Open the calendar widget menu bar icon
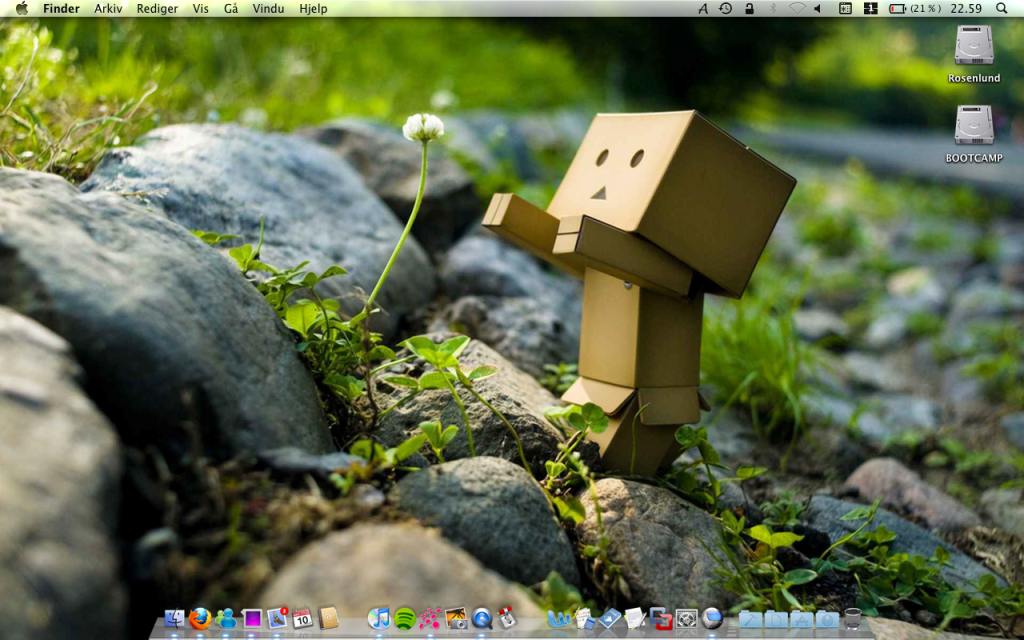 click(845, 8)
